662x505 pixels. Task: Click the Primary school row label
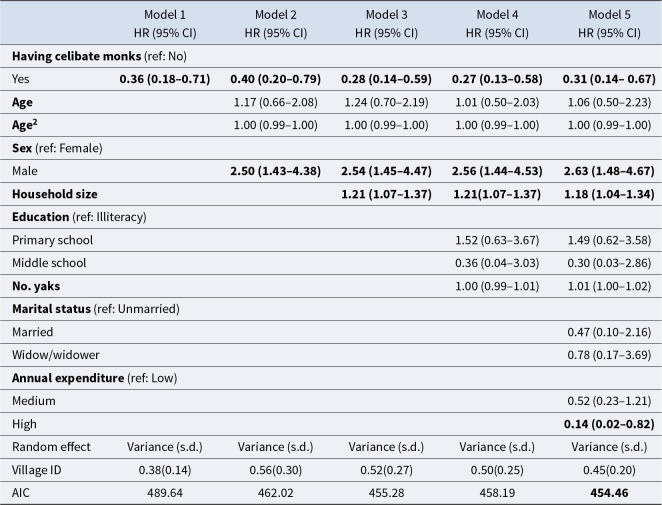(52, 240)
